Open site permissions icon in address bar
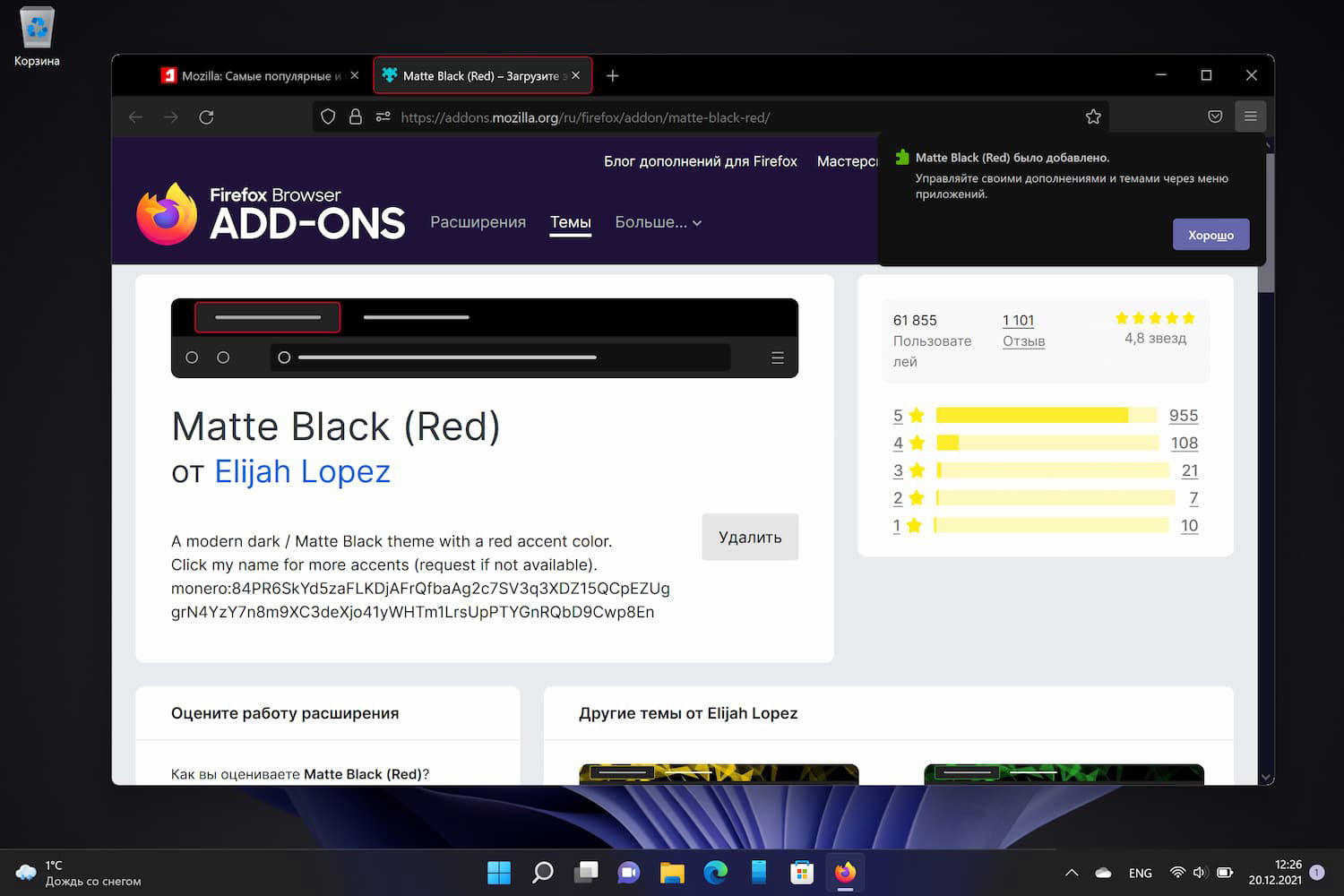 pos(383,117)
